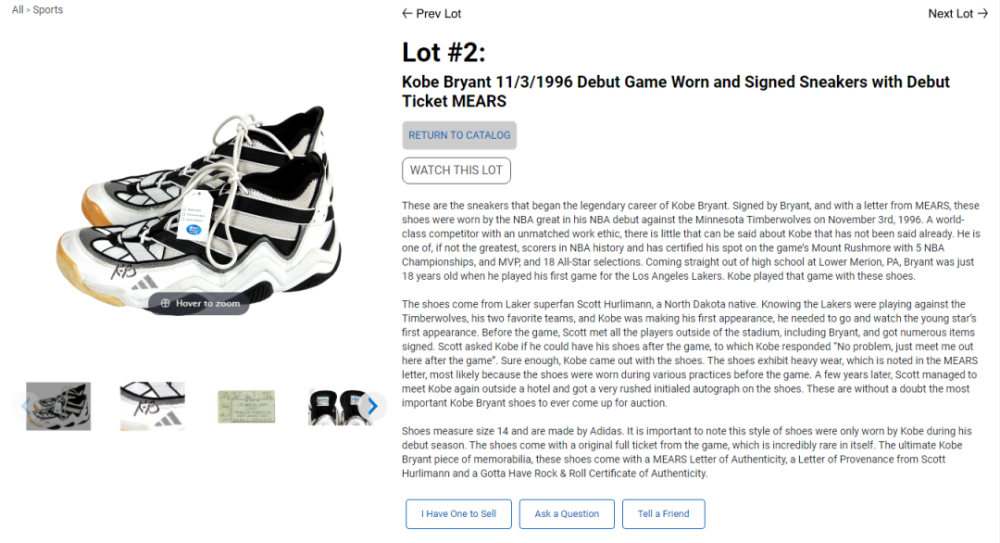The width and height of the screenshot is (1000, 543).
Task: Select the debut game ticket thumbnail
Action: (246, 406)
